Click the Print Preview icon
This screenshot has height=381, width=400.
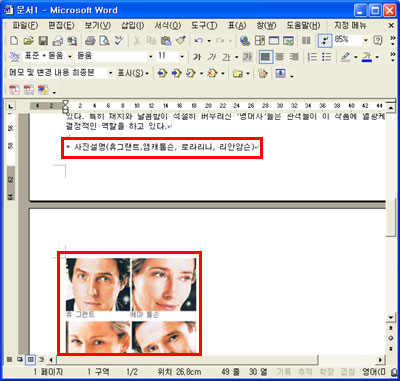tap(105, 41)
